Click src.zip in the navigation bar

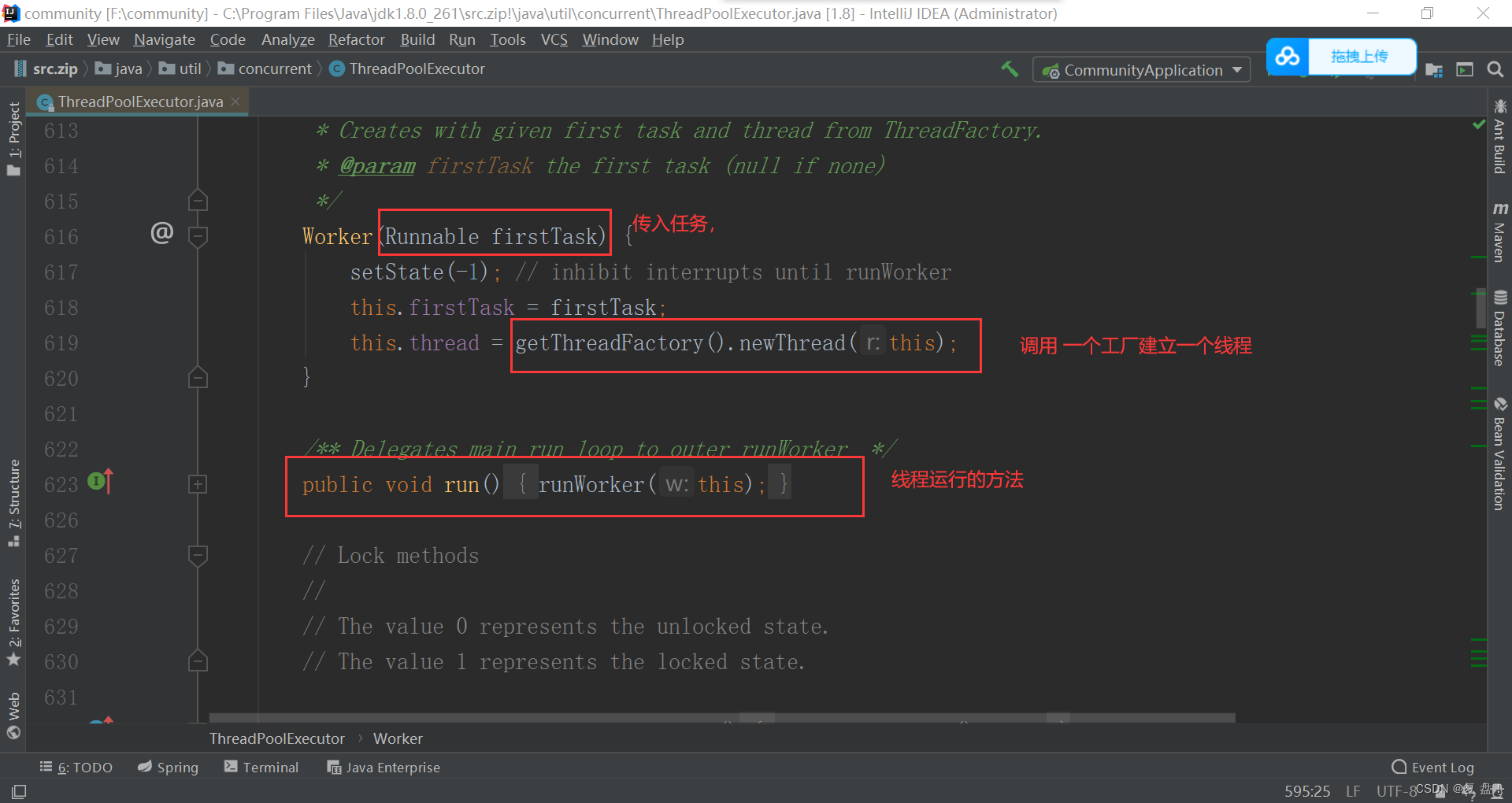[x=46, y=69]
